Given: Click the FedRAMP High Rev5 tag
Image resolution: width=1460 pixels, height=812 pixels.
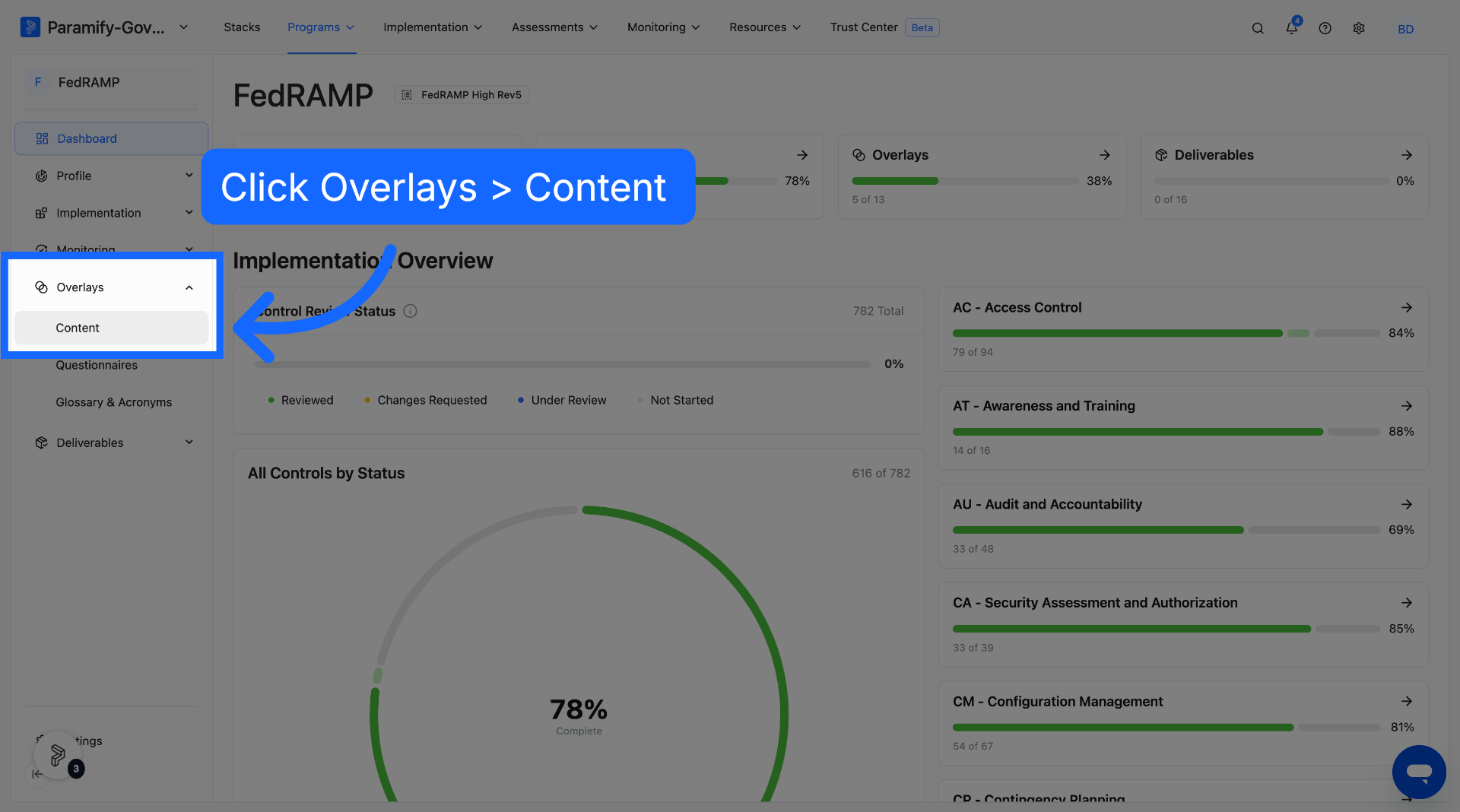Looking at the screenshot, I should pyautogui.click(x=462, y=95).
